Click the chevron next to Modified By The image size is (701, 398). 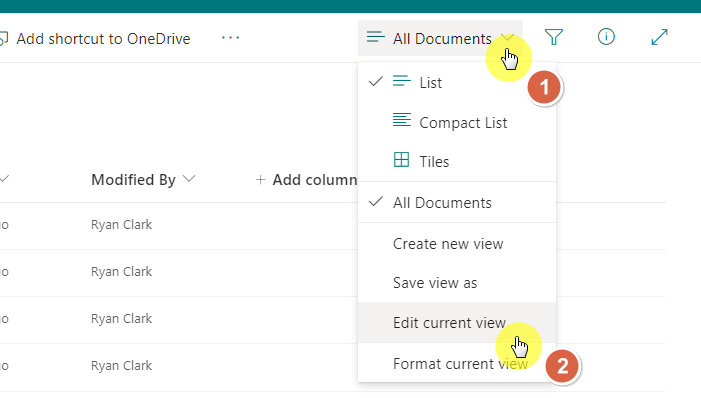click(x=189, y=179)
